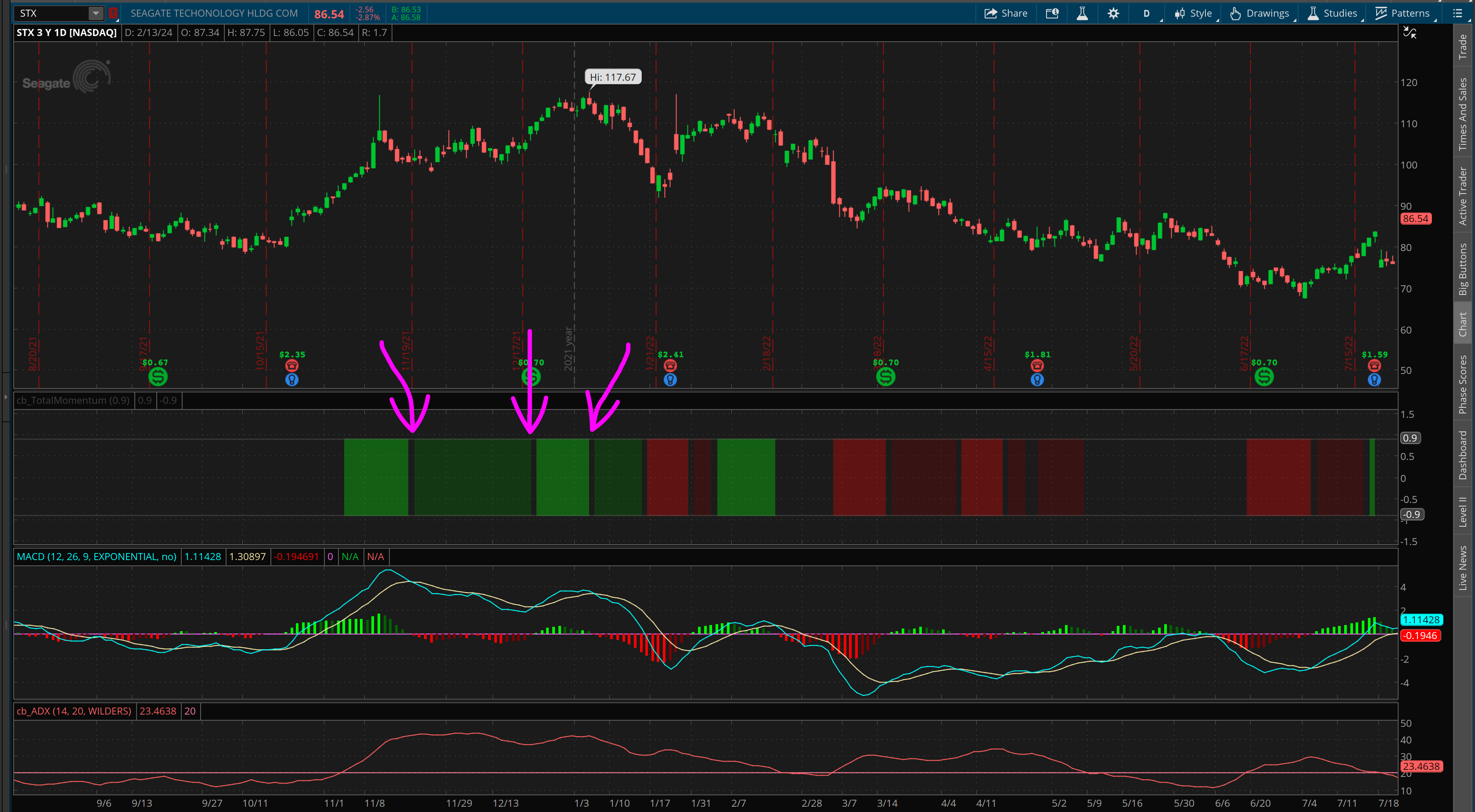Expand the STX symbol dropdown arrow
The height and width of the screenshot is (812, 1475).
[x=96, y=13]
